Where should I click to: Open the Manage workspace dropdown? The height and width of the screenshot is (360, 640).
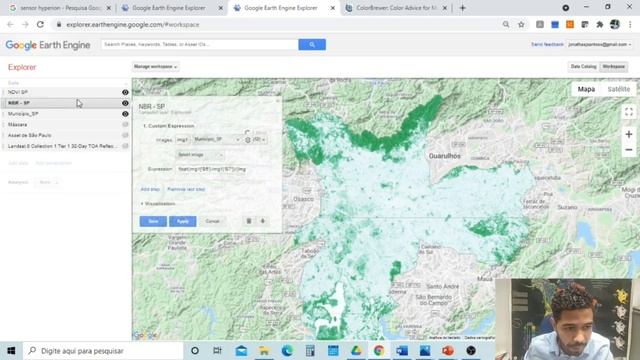[155, 67]
